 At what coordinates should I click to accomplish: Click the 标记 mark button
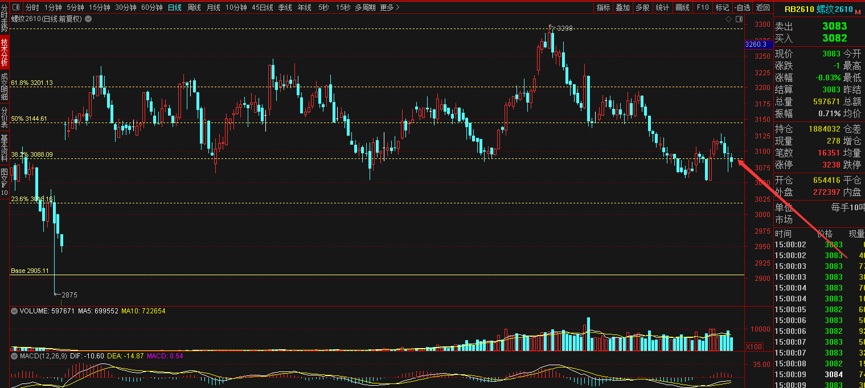click(722, 8)
